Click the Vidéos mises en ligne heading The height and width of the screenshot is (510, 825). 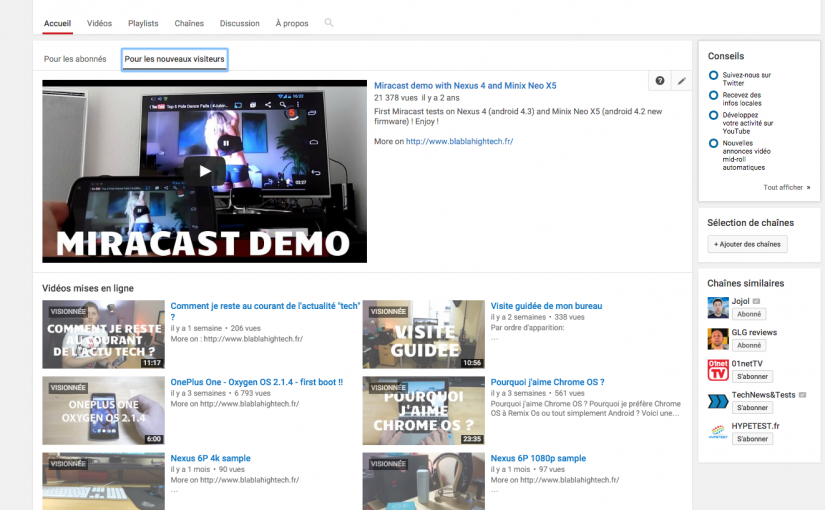[88, 288]
